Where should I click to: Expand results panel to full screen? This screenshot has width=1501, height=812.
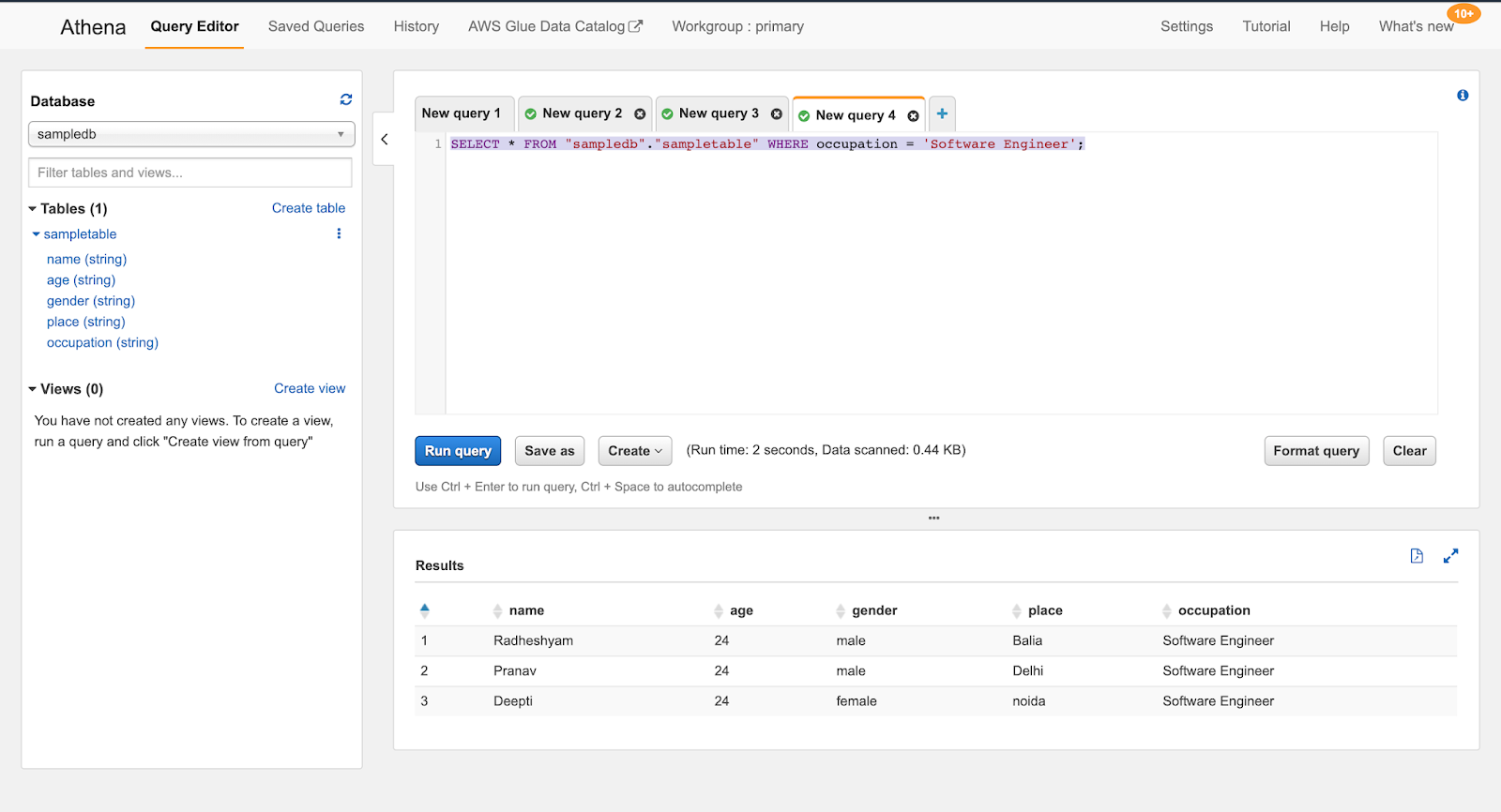click(1450, 556)
